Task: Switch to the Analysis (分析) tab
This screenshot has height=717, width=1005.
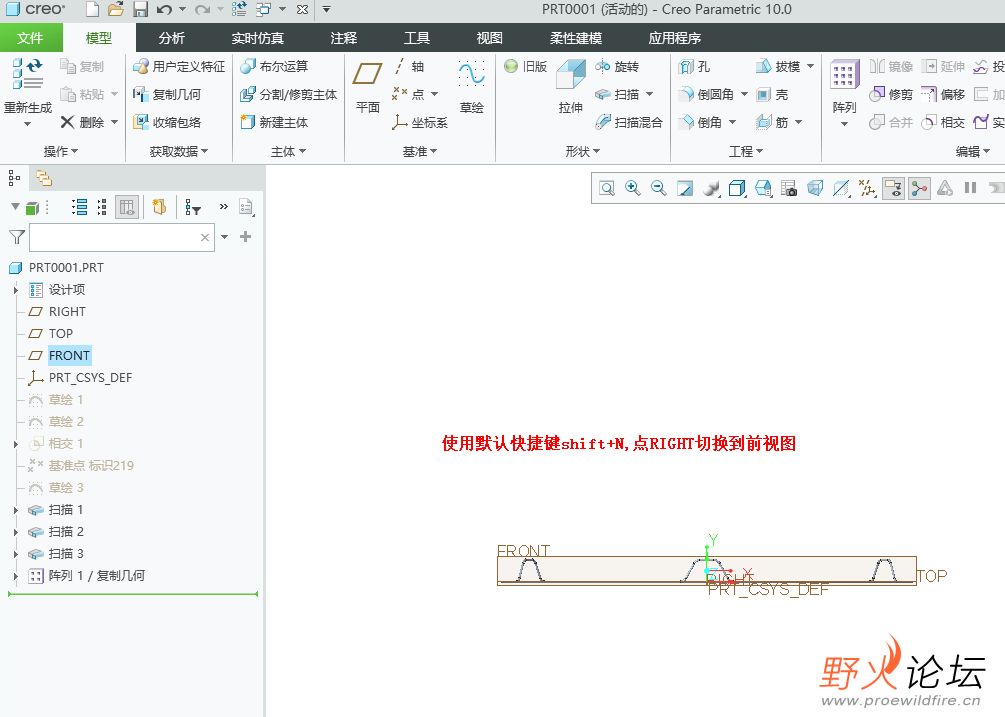Action: [x=171, y=38]
